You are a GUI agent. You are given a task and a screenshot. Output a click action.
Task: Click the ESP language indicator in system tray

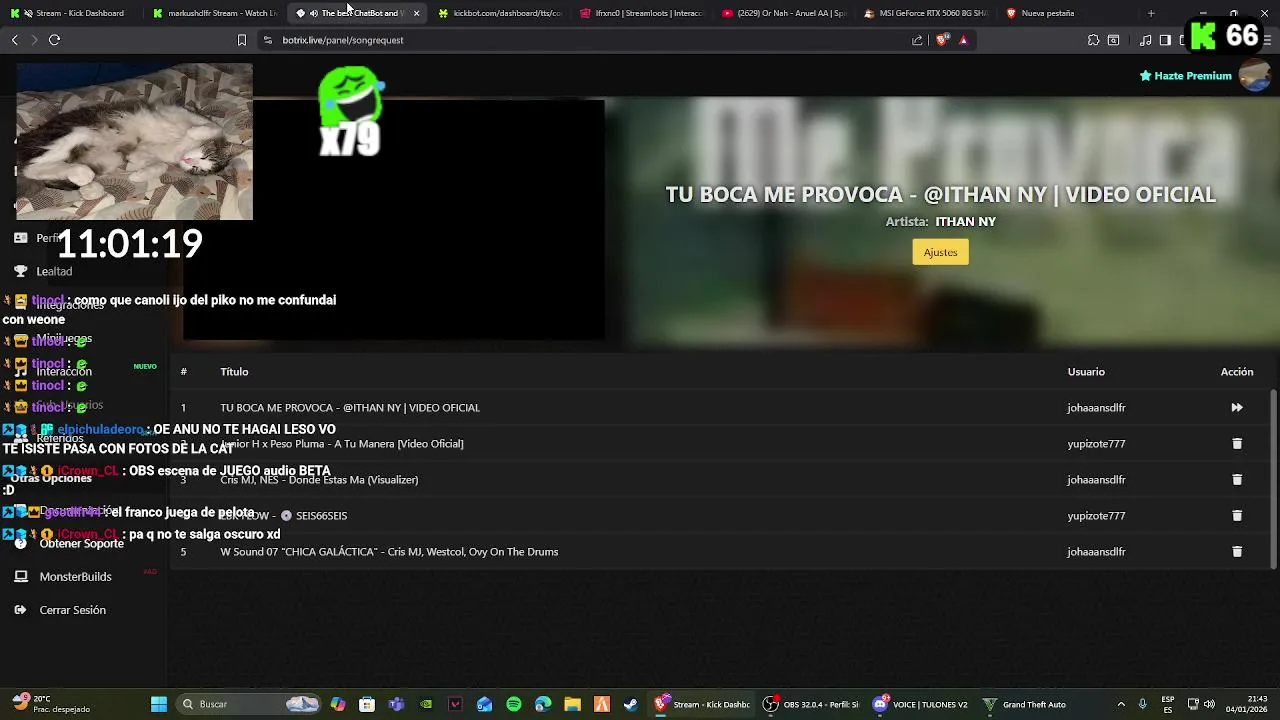1168,704
